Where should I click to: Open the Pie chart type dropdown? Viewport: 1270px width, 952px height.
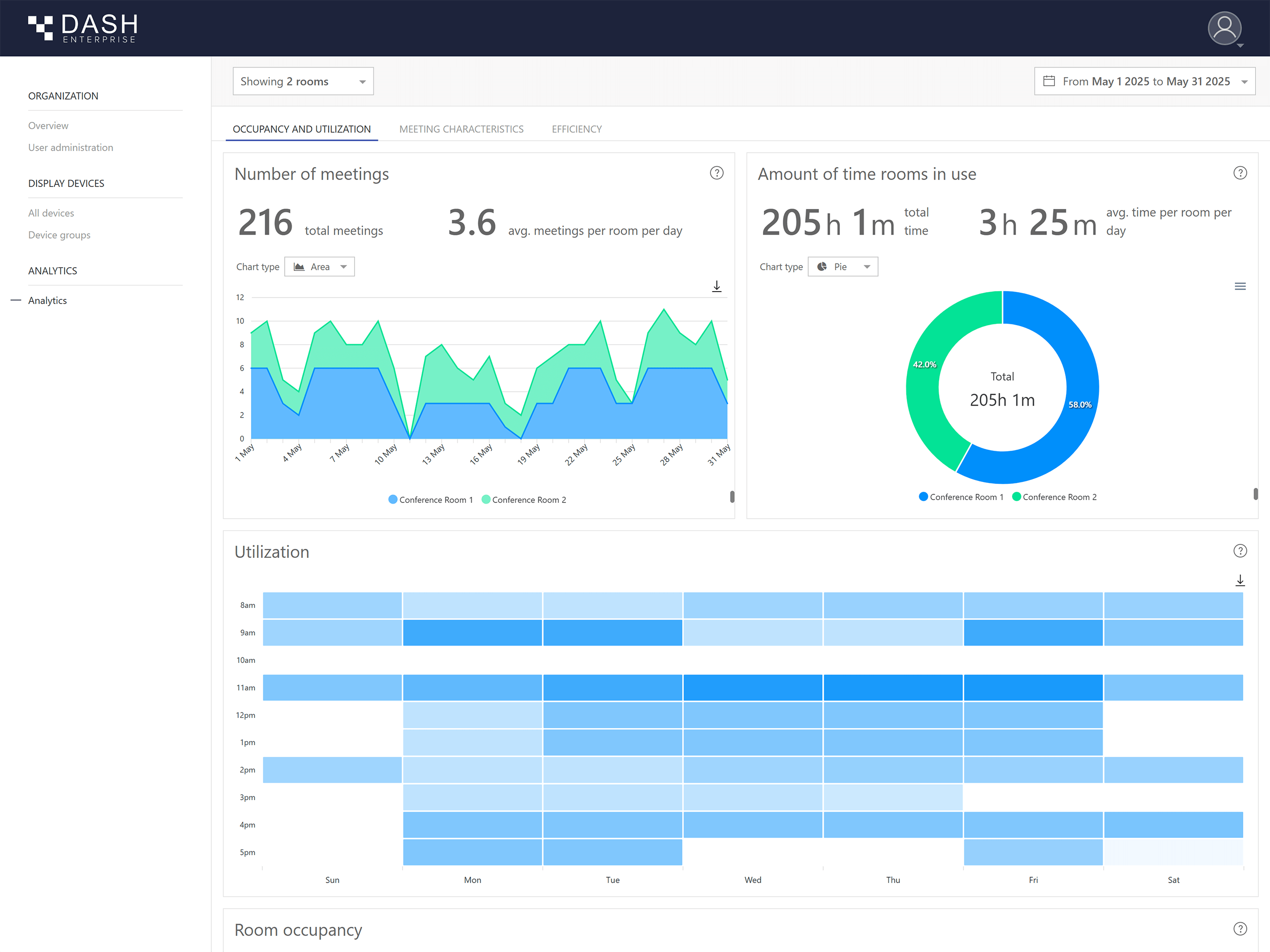point(843,267)
